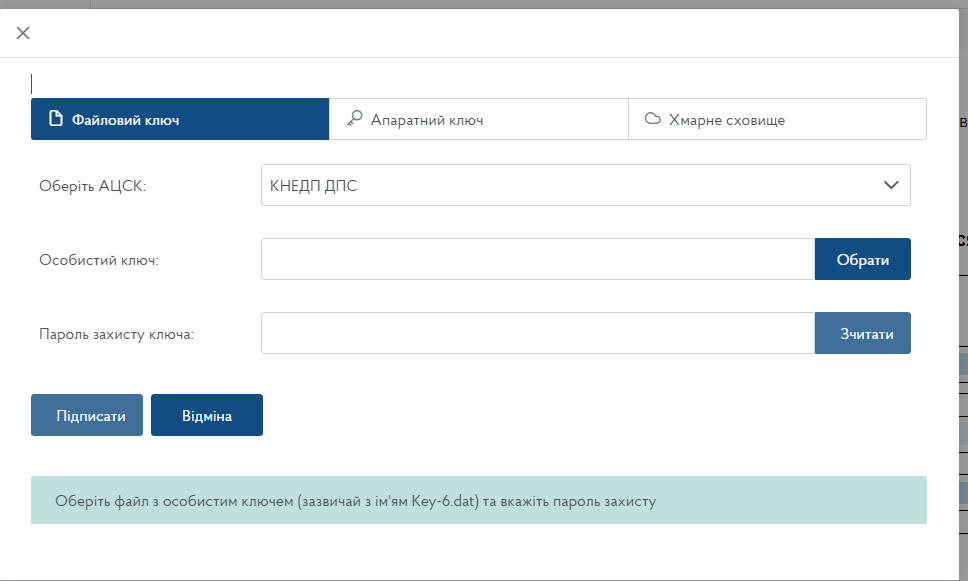Click the key icon beside Апаратний ключ

354,119
